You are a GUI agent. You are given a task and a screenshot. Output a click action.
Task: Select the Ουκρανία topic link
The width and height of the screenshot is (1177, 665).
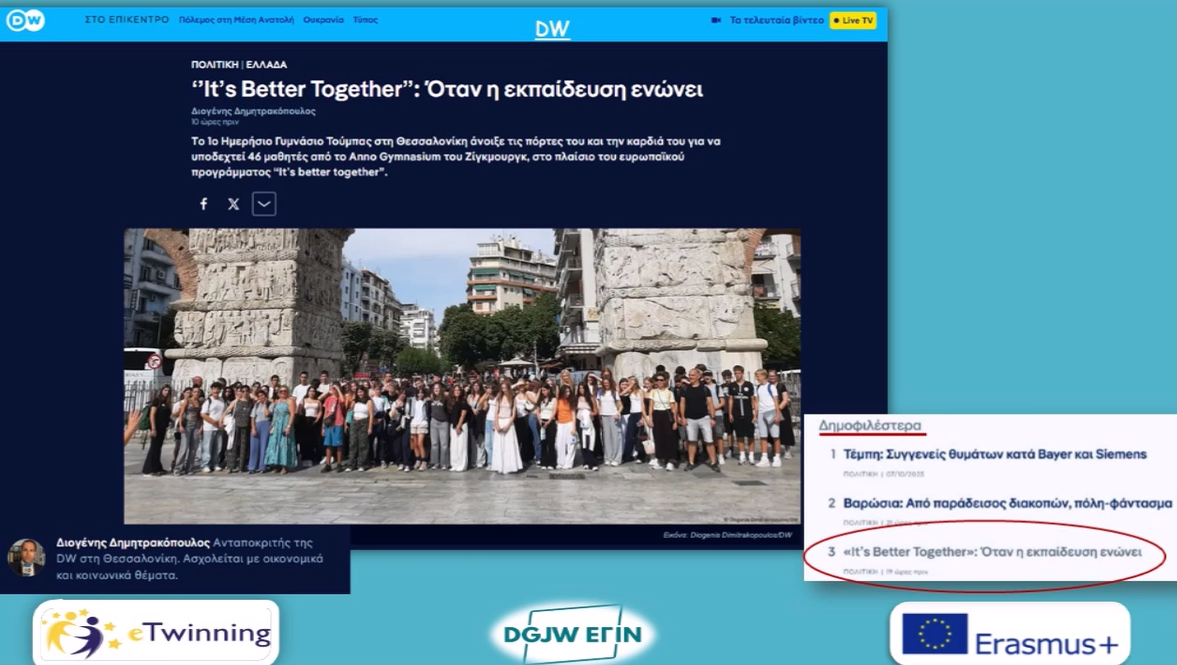[323, 20]
